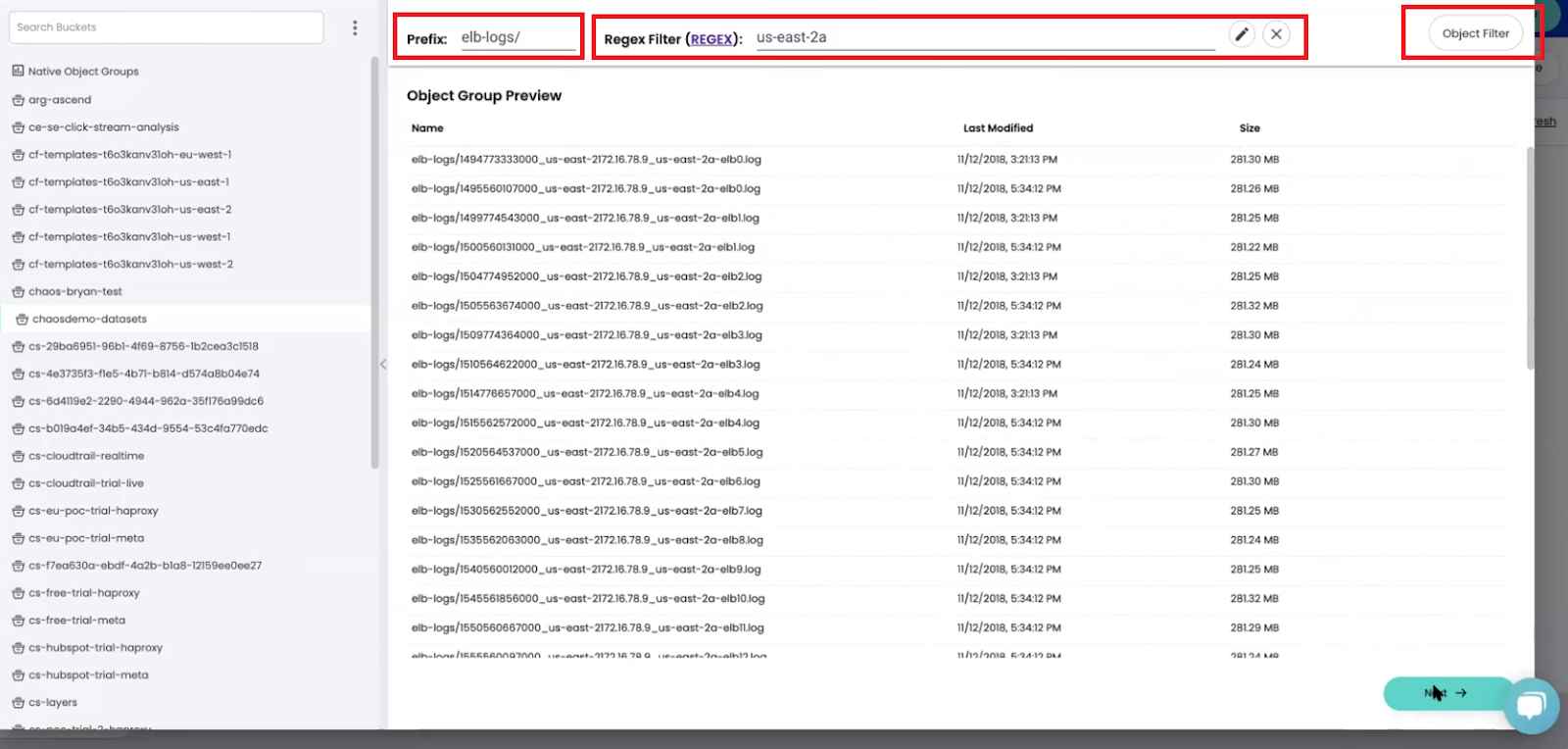Image resolution: width=1568 pixels, height=749 pixels.
Task: Click into the Regex Filter field containing us-east-2a
Action: click(985, 37)
